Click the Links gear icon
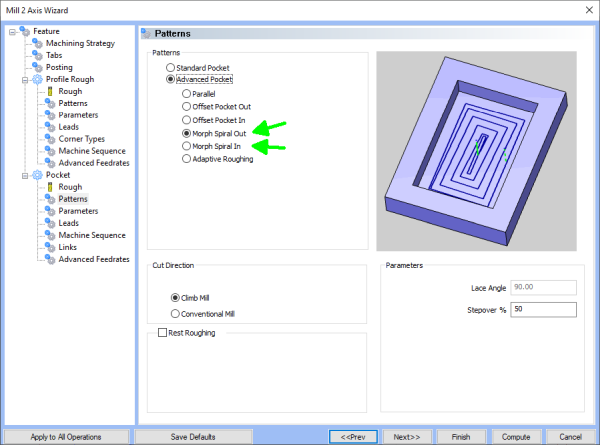This screenshot has height=445, width=600. click(50, 247)
